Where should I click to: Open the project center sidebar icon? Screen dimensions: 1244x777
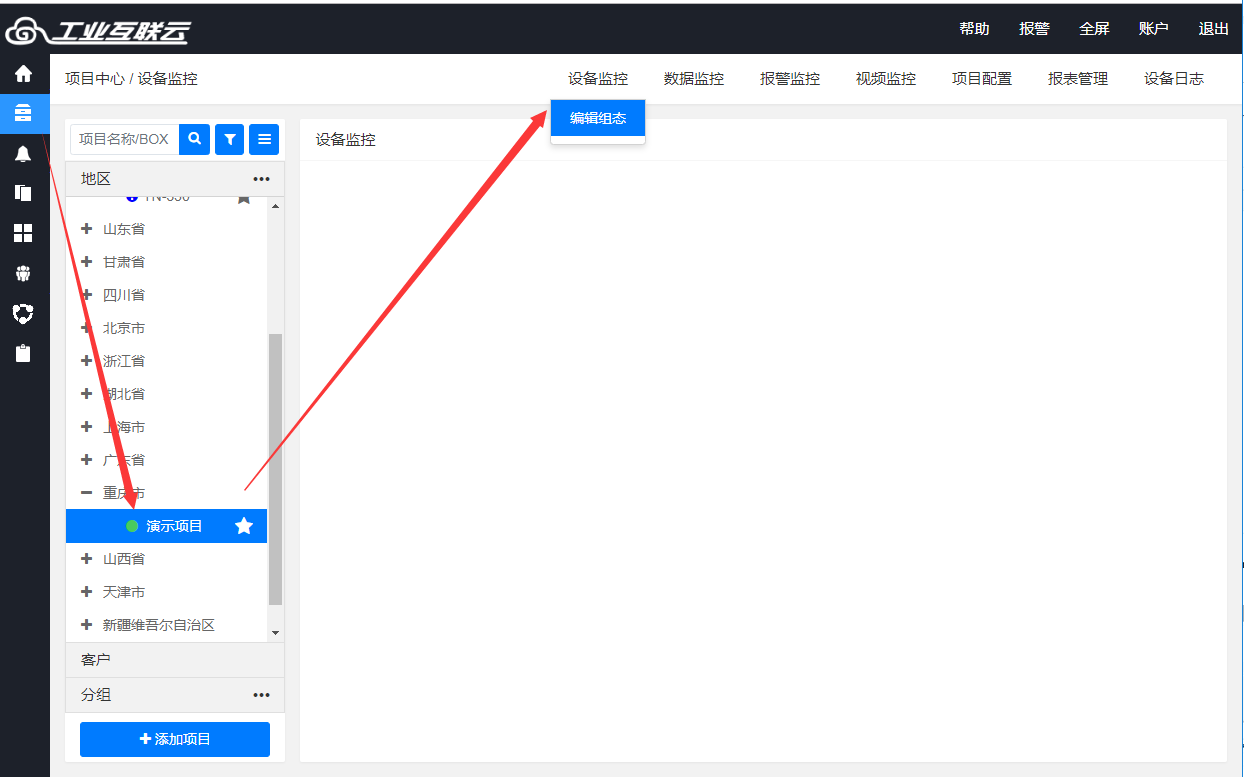[x=23, y=113]
